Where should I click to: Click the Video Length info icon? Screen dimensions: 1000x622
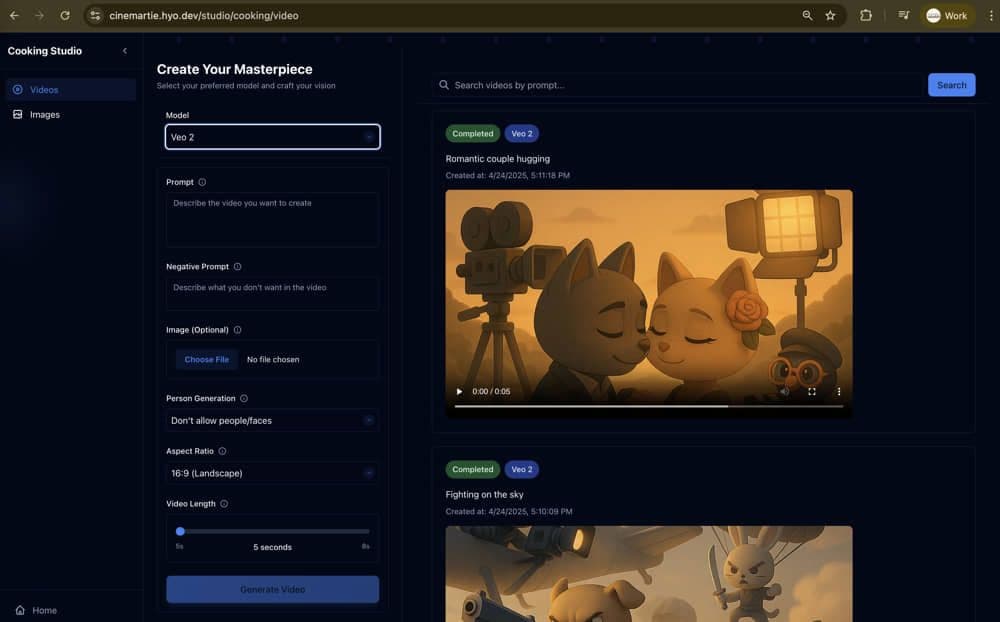pyautogui.click(x=224, y=504)
